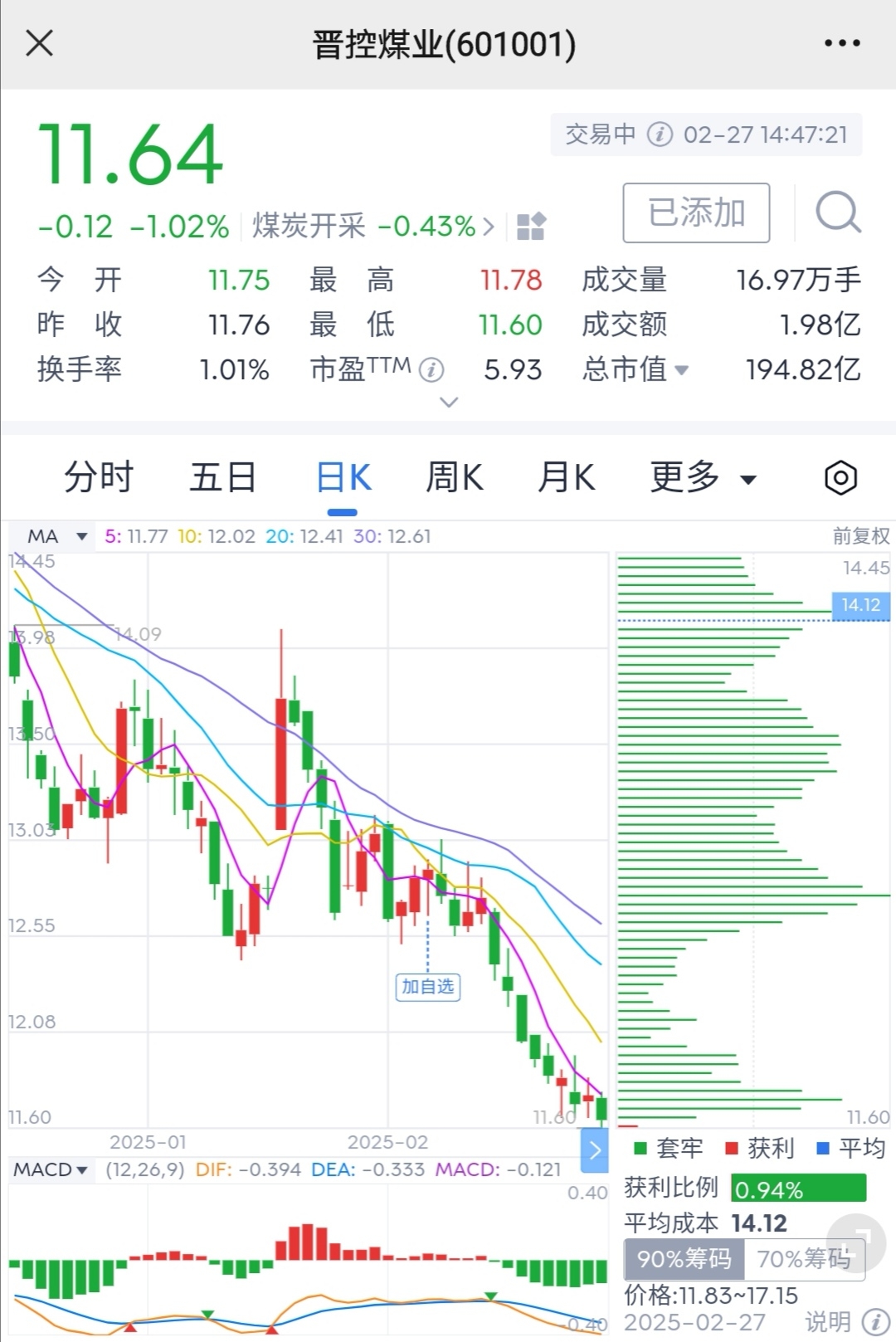Tap the MA 30: 12.61 label
The width and height of the screenshot is (896, 1342).
point(392,536)
